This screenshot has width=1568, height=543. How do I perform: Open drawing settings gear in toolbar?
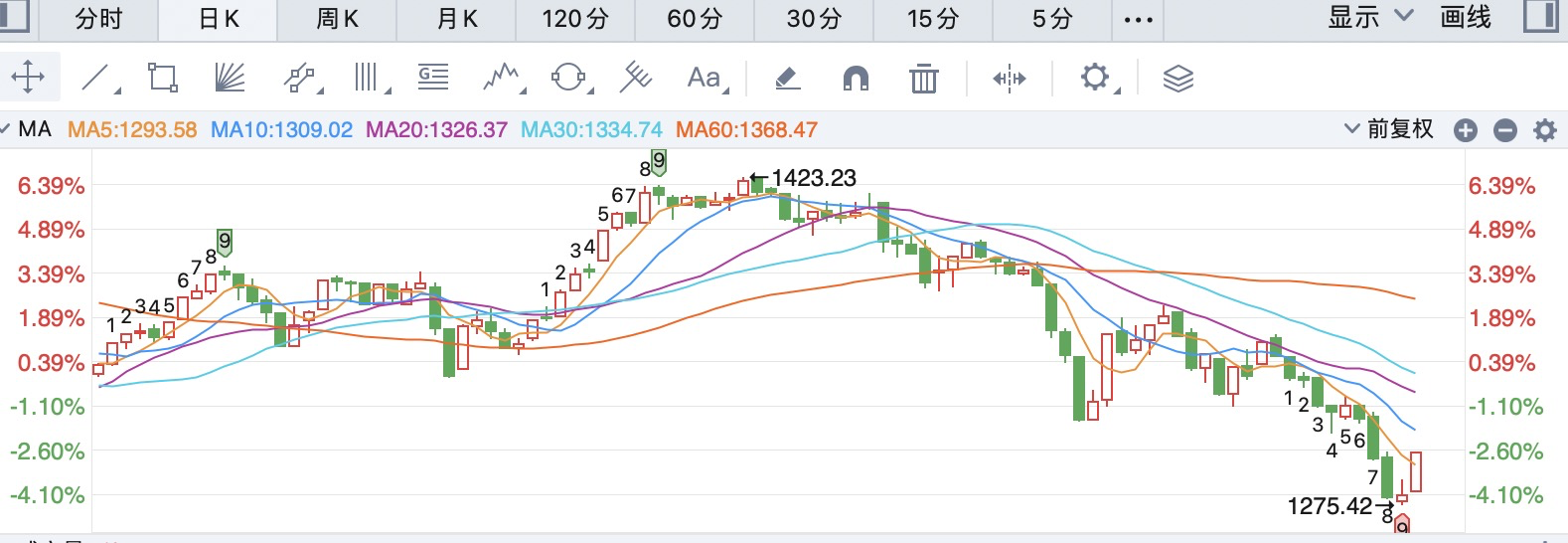coord(1095,77)
